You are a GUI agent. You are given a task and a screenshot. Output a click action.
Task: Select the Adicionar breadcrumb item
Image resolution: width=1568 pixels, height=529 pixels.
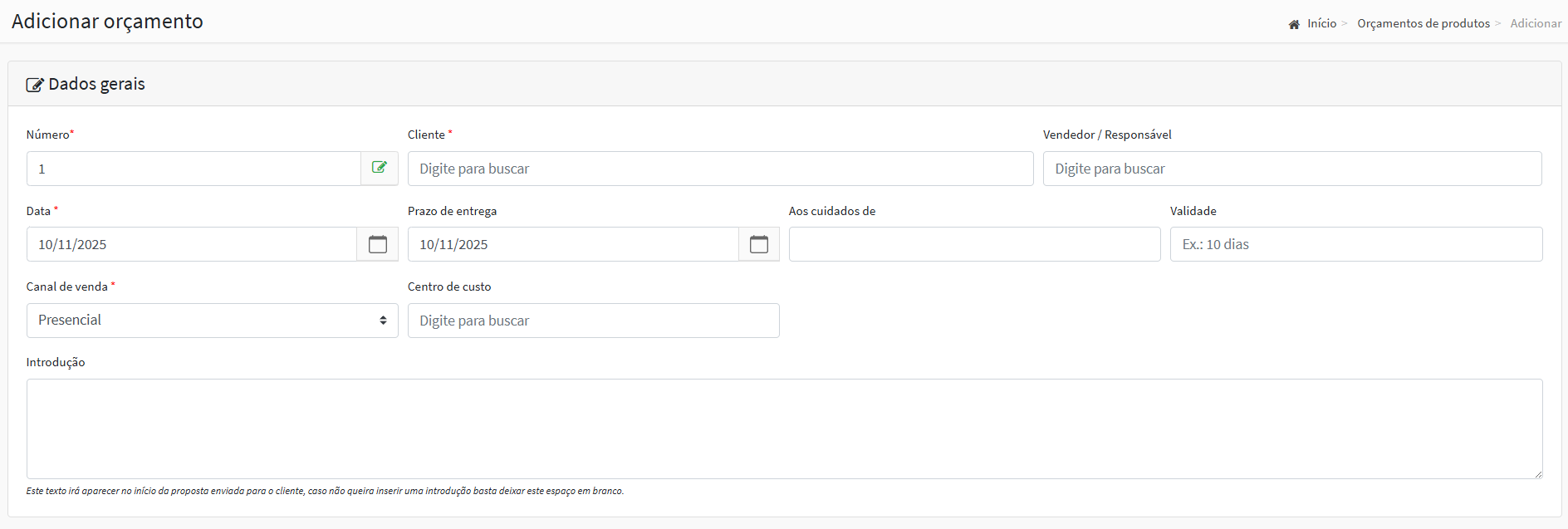(x=1535, y=23)
